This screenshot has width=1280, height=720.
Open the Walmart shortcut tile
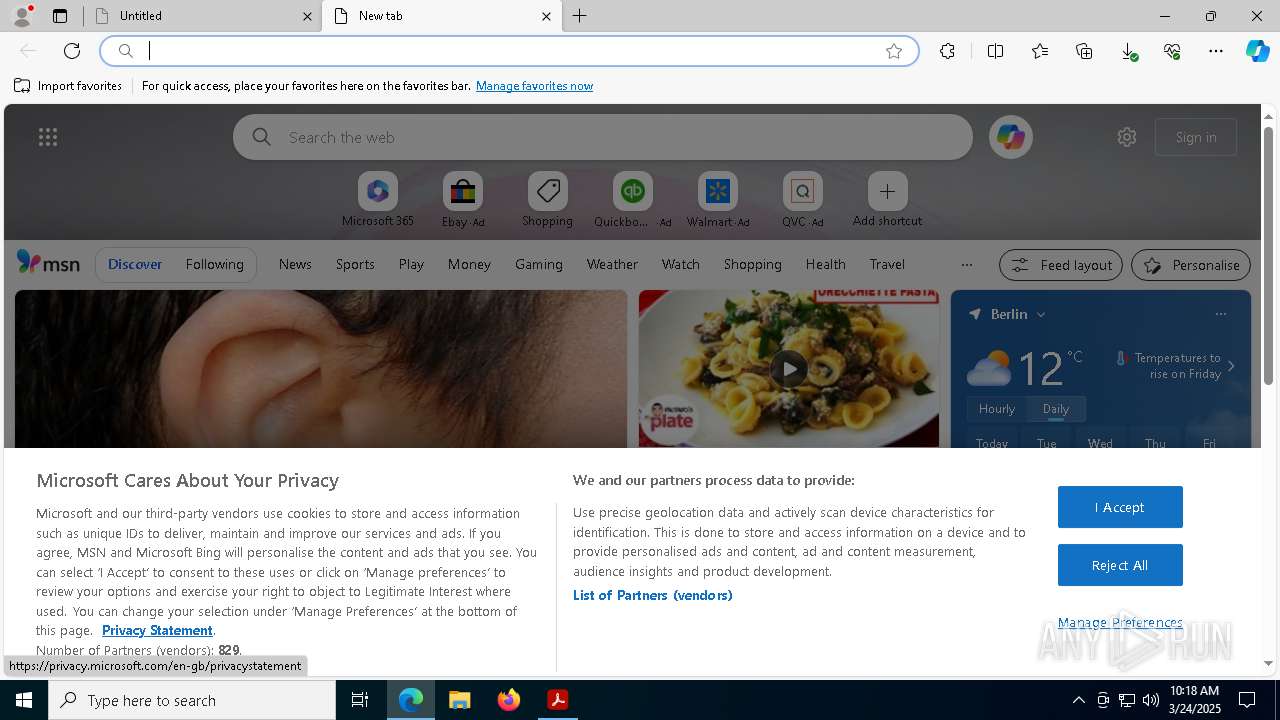tap(717, 200)
